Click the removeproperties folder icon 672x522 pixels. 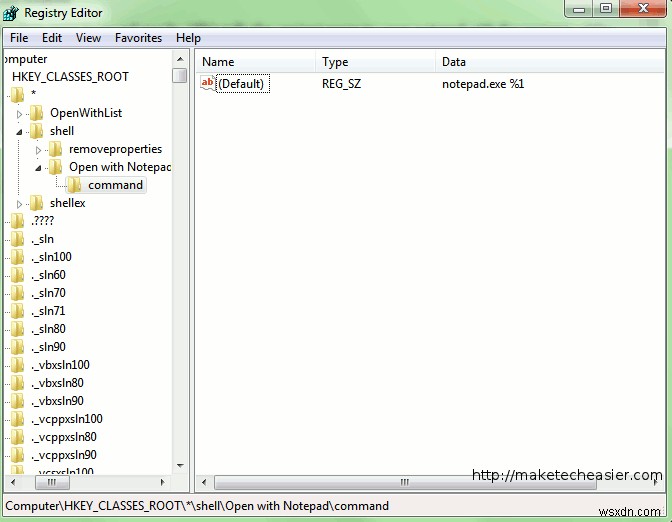pos(56,149)
